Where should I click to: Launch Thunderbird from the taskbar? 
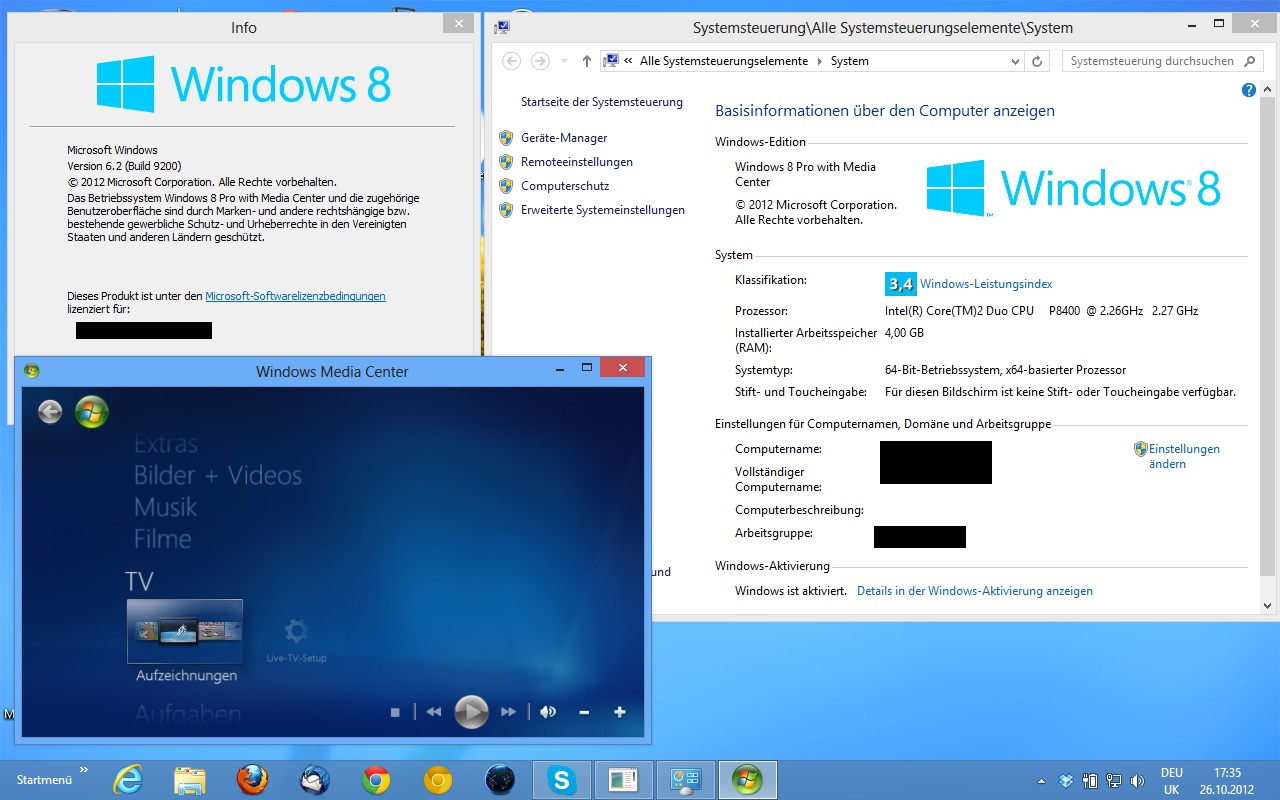coord(314,780)
